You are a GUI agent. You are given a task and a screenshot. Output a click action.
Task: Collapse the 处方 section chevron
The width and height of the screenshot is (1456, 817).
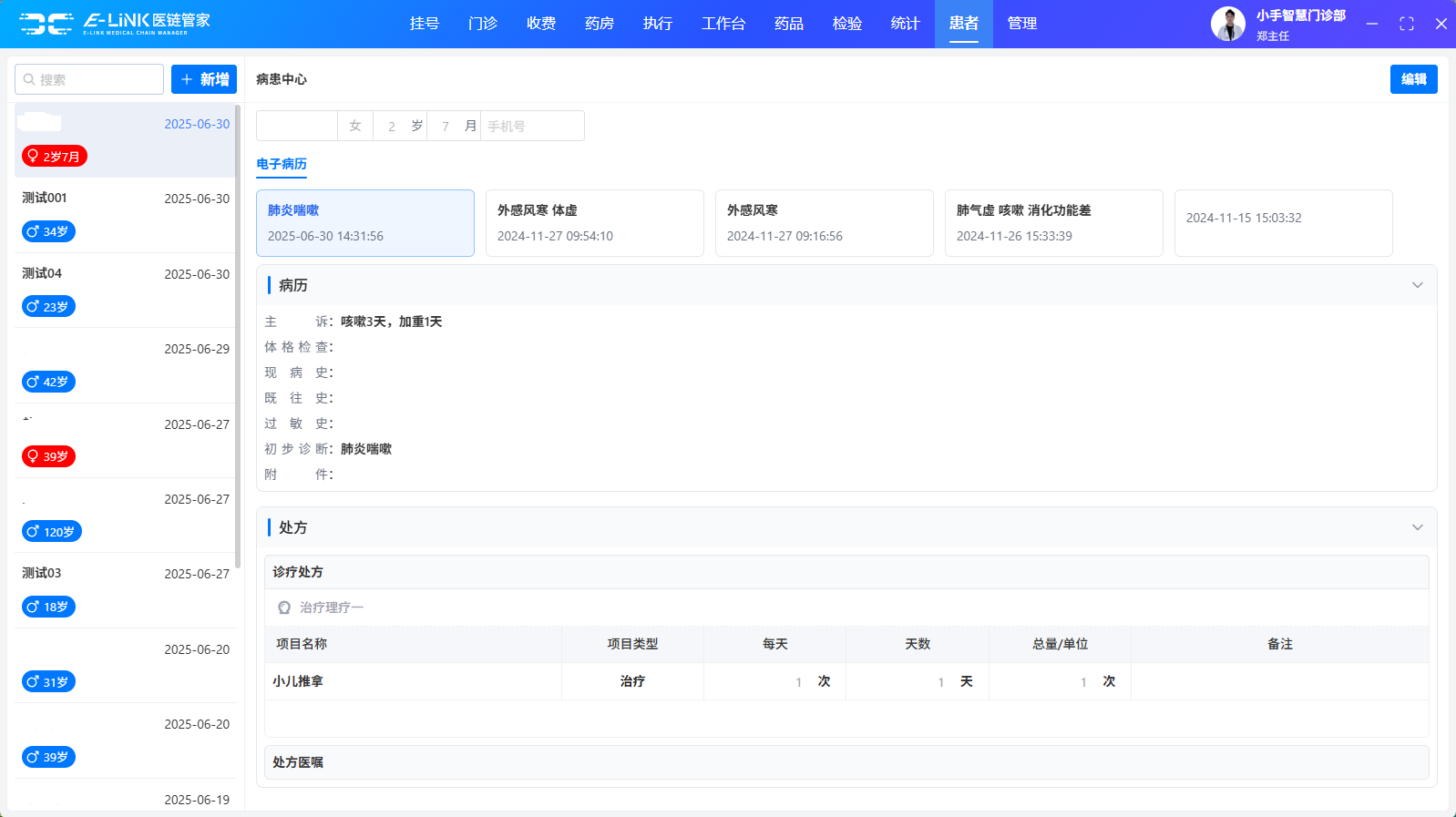click(x=1417, y=527)
